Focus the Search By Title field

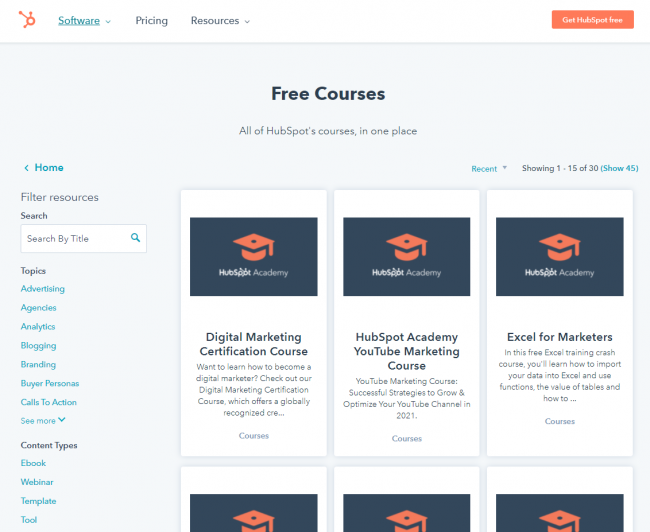pyautogui.click(x=84, y=238)
